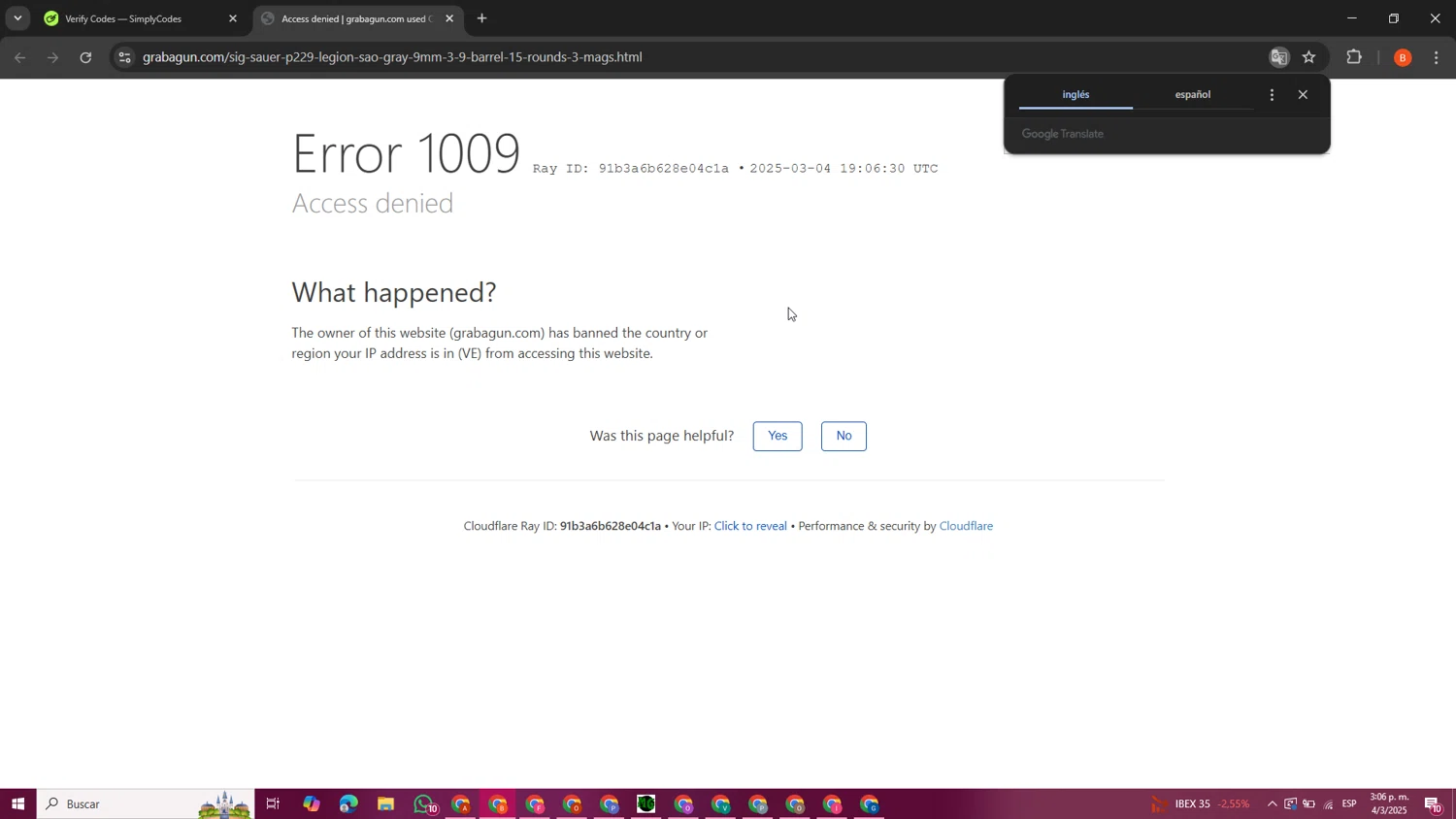The image size is (1456, 819).
Task: Answer No to page helpful question
Action: coord(844,436)
